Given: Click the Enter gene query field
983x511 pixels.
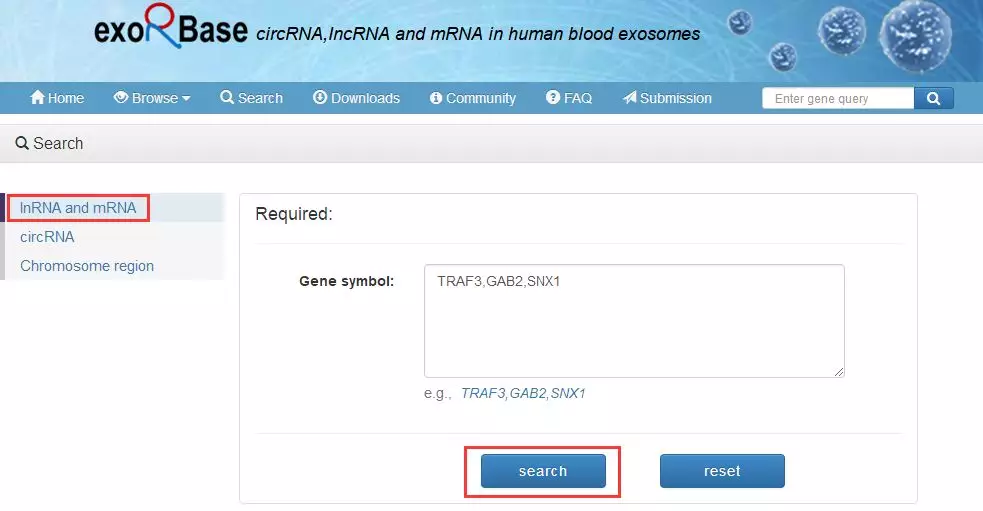Looking at the screenshot, I should click(838, 98).
